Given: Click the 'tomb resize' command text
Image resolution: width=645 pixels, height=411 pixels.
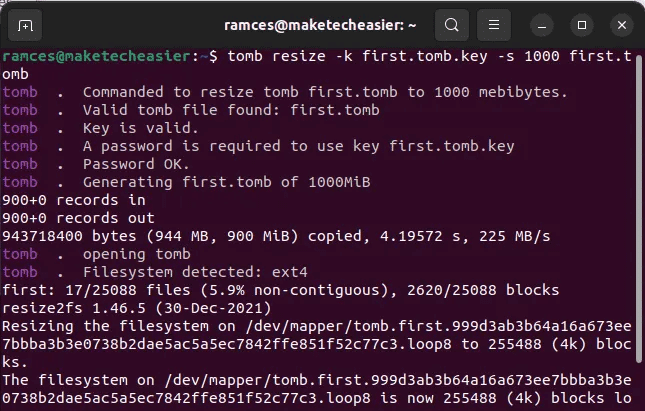Looking at the screenshot, I should pos(290,58).
